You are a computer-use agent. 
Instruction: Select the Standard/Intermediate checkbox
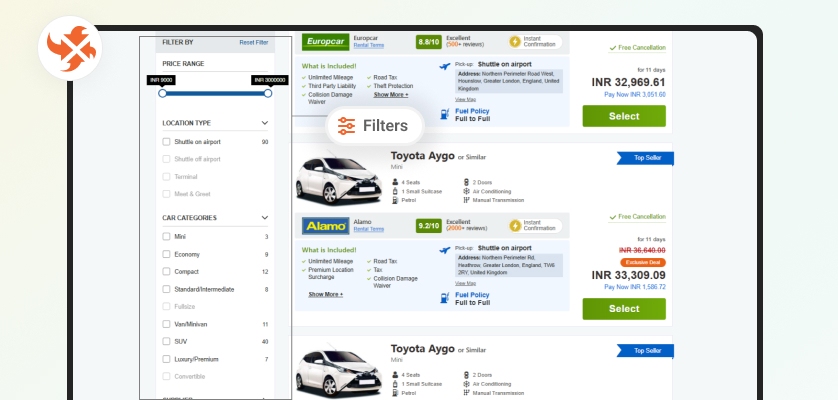pyautogui.click(x=166, y=289)
